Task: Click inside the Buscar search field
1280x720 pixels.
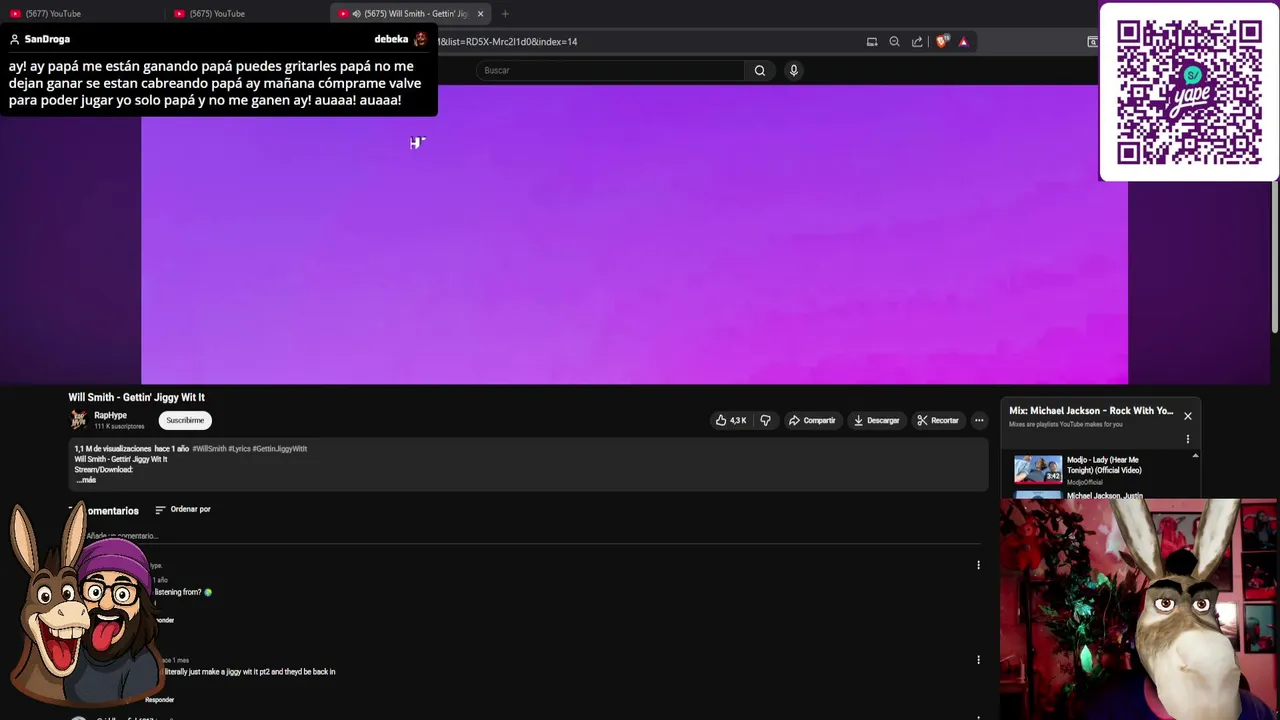Action: 610,70
